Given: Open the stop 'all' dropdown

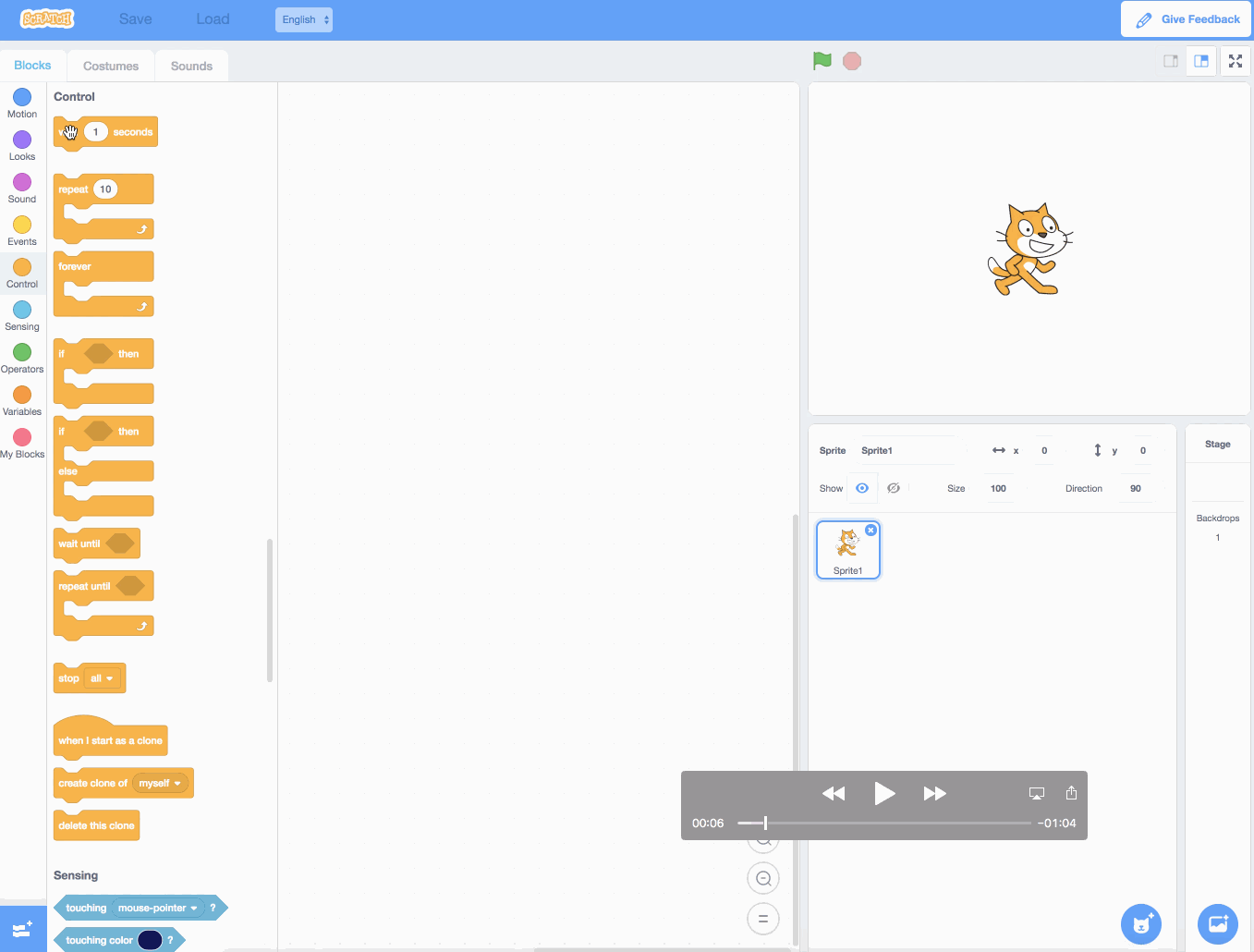Looking at the screenshot, I should tap(102, 678).
